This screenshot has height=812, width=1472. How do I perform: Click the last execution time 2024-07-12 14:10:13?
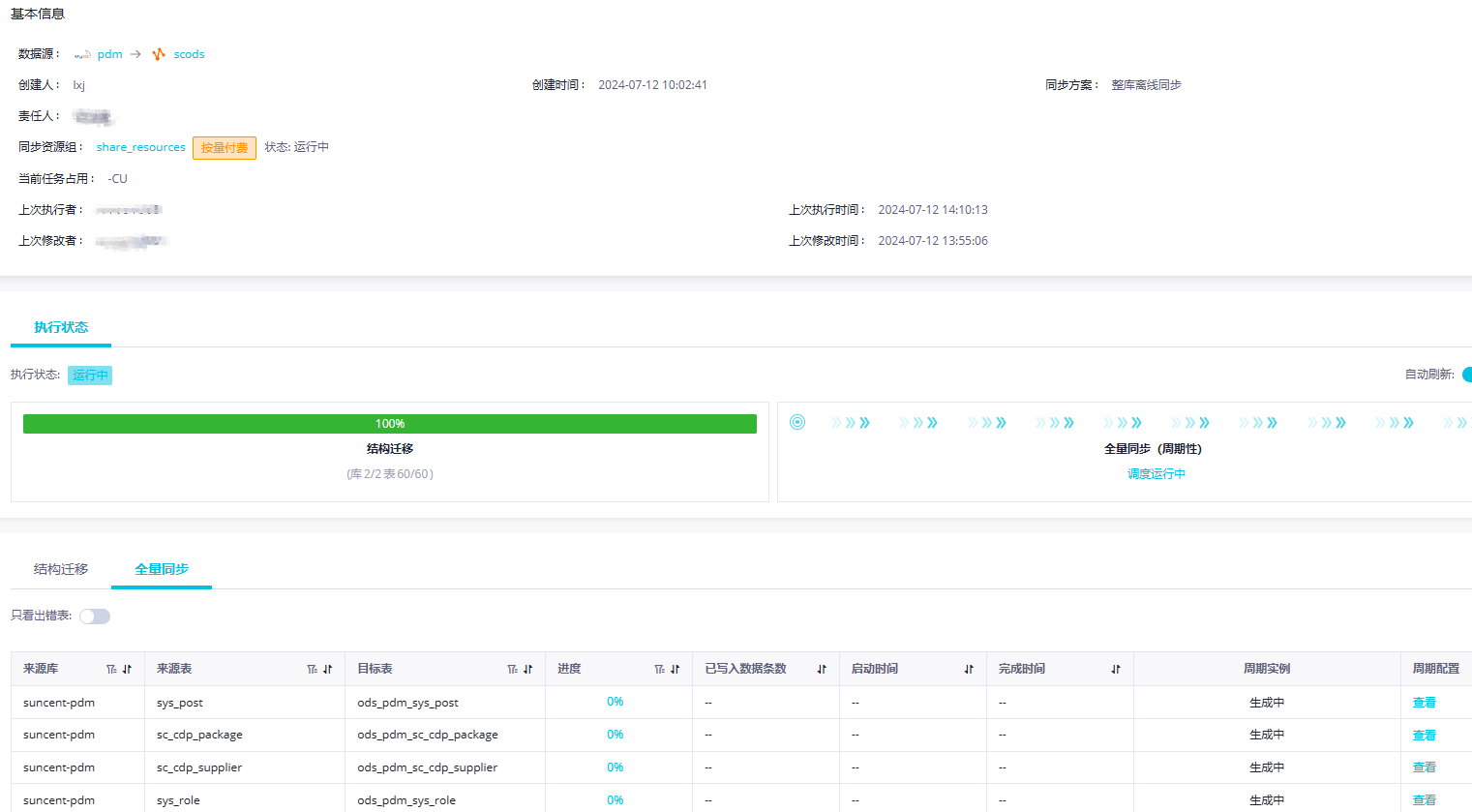click(x=933, y=210)
